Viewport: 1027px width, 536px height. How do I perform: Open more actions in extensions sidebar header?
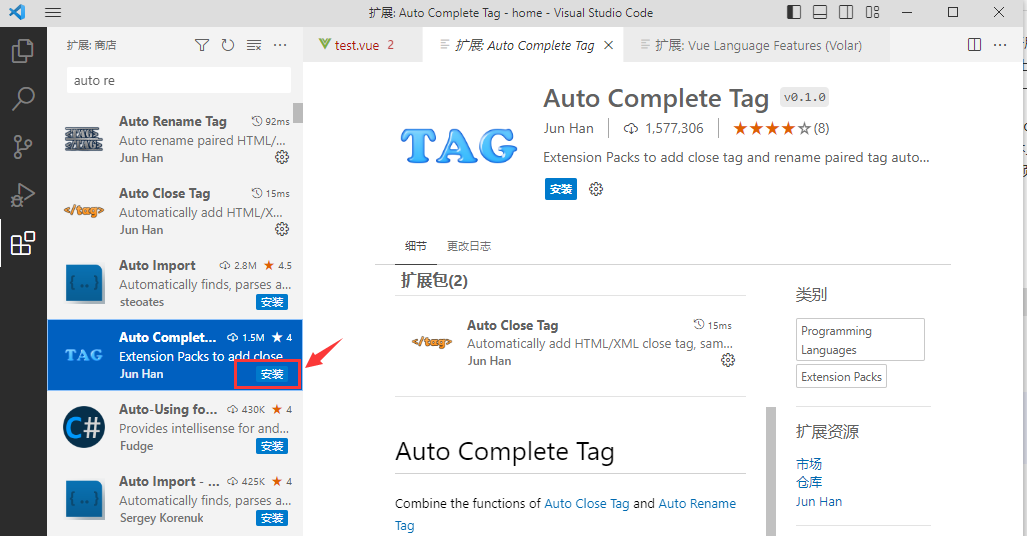click(280, 45)
